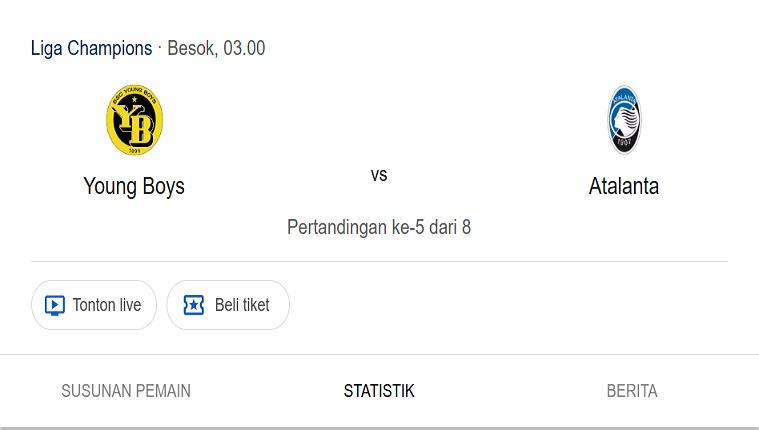
Task: Open the Atalanta team name link
Action: 624,186
